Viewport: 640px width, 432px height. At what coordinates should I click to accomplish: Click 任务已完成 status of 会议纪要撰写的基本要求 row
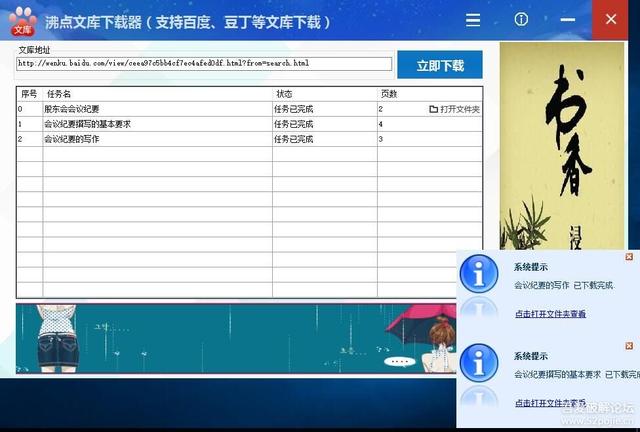[293, 124]
